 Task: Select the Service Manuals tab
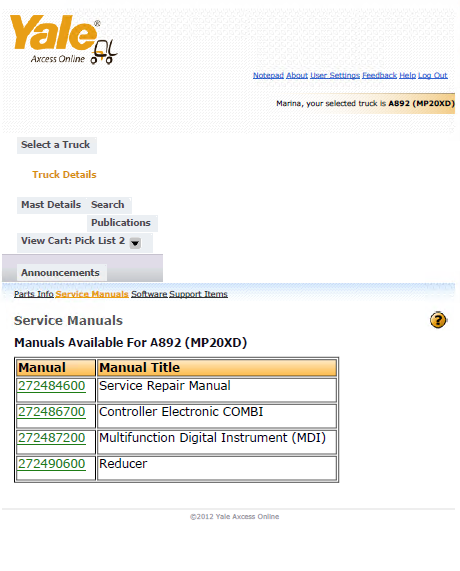pyautogui.click(x=92, y=294)
